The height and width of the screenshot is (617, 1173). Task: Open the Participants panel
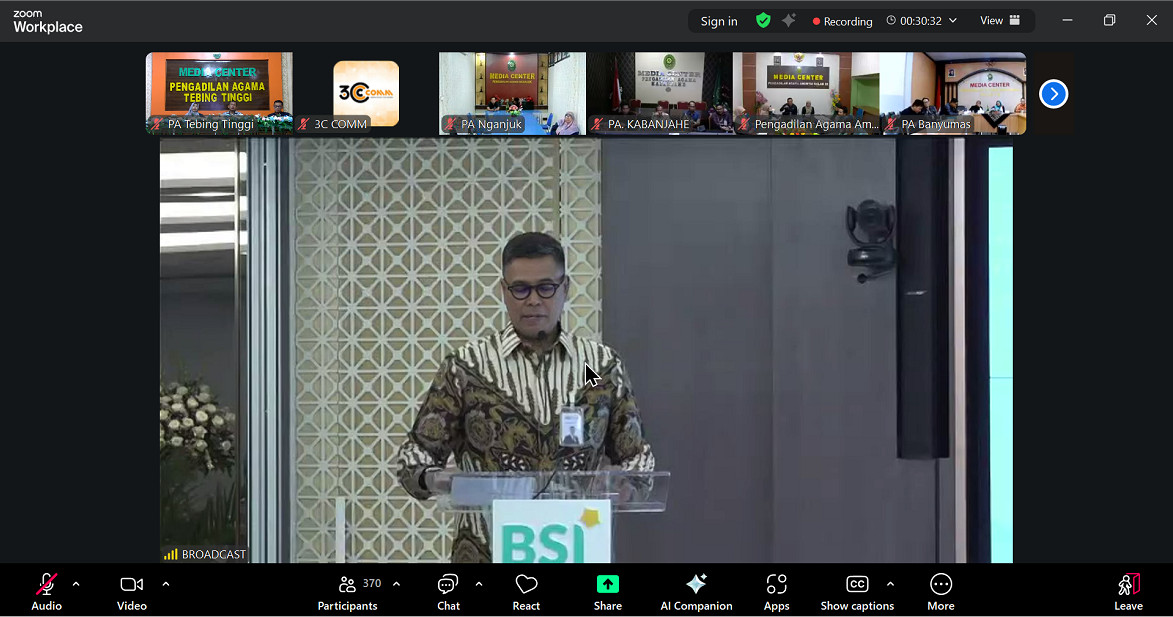[x=348, y=591]
